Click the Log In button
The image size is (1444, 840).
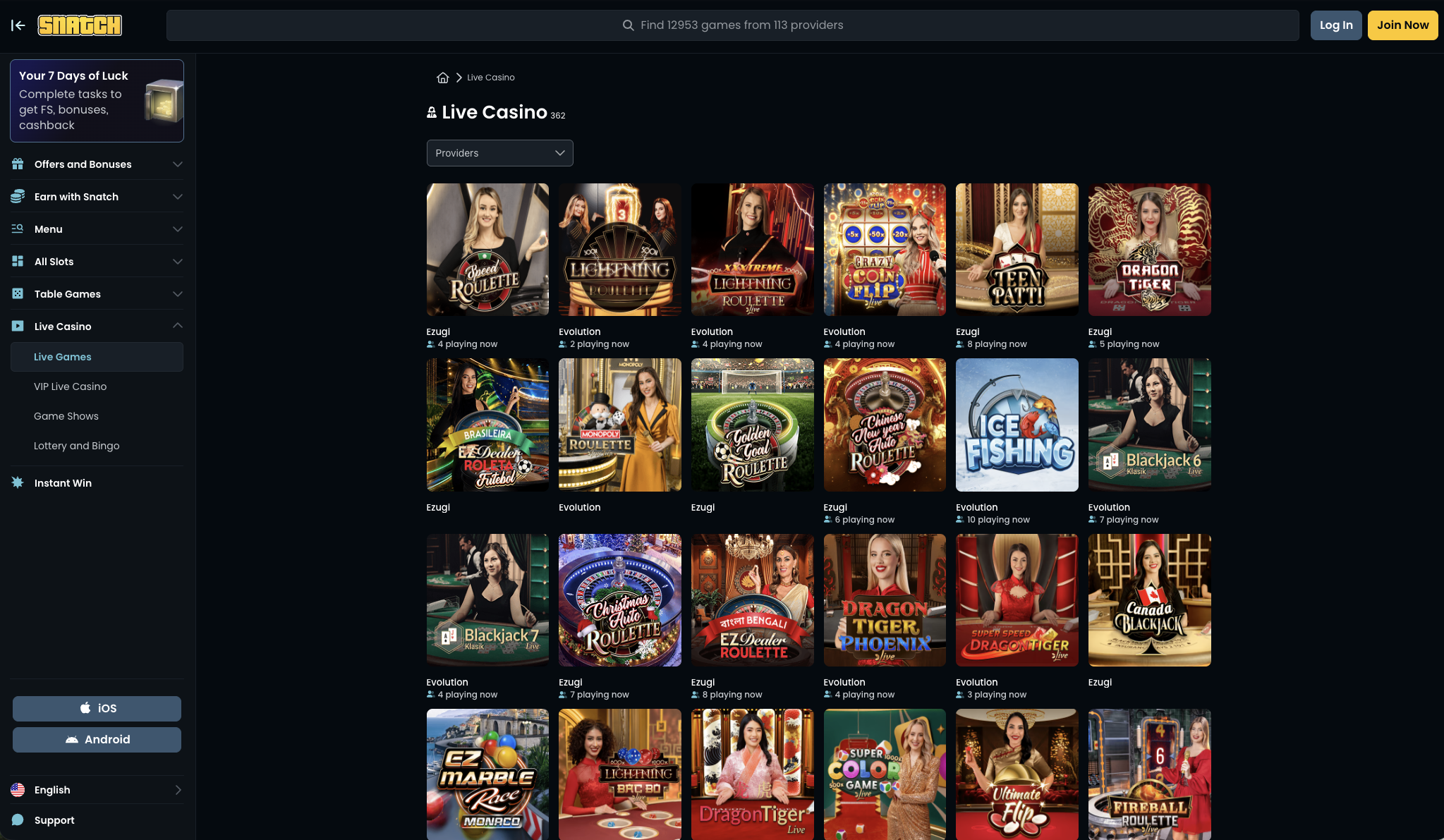tap(1336, 25)
